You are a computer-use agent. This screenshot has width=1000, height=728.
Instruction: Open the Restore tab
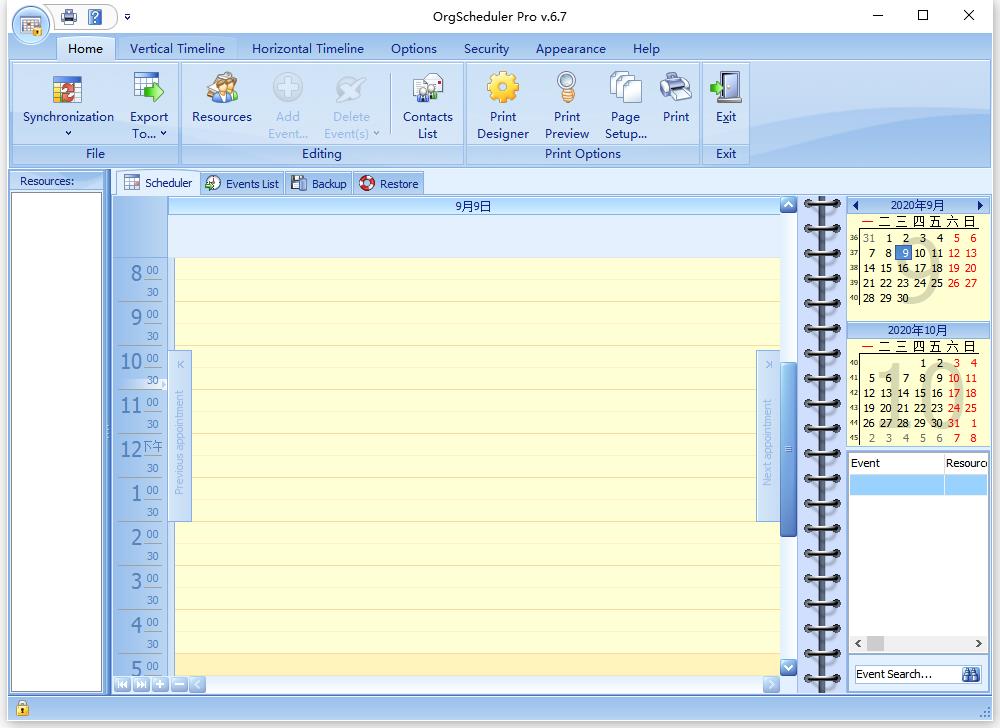tap(388, 184)
